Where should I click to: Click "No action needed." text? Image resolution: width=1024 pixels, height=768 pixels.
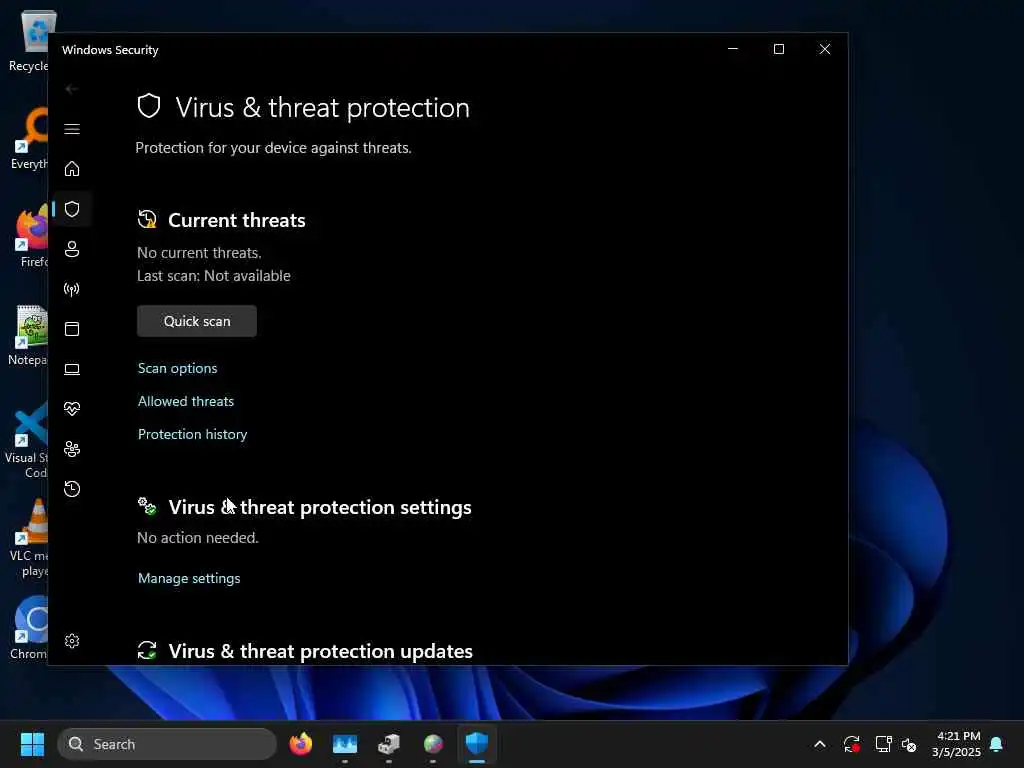click(198, 537)
